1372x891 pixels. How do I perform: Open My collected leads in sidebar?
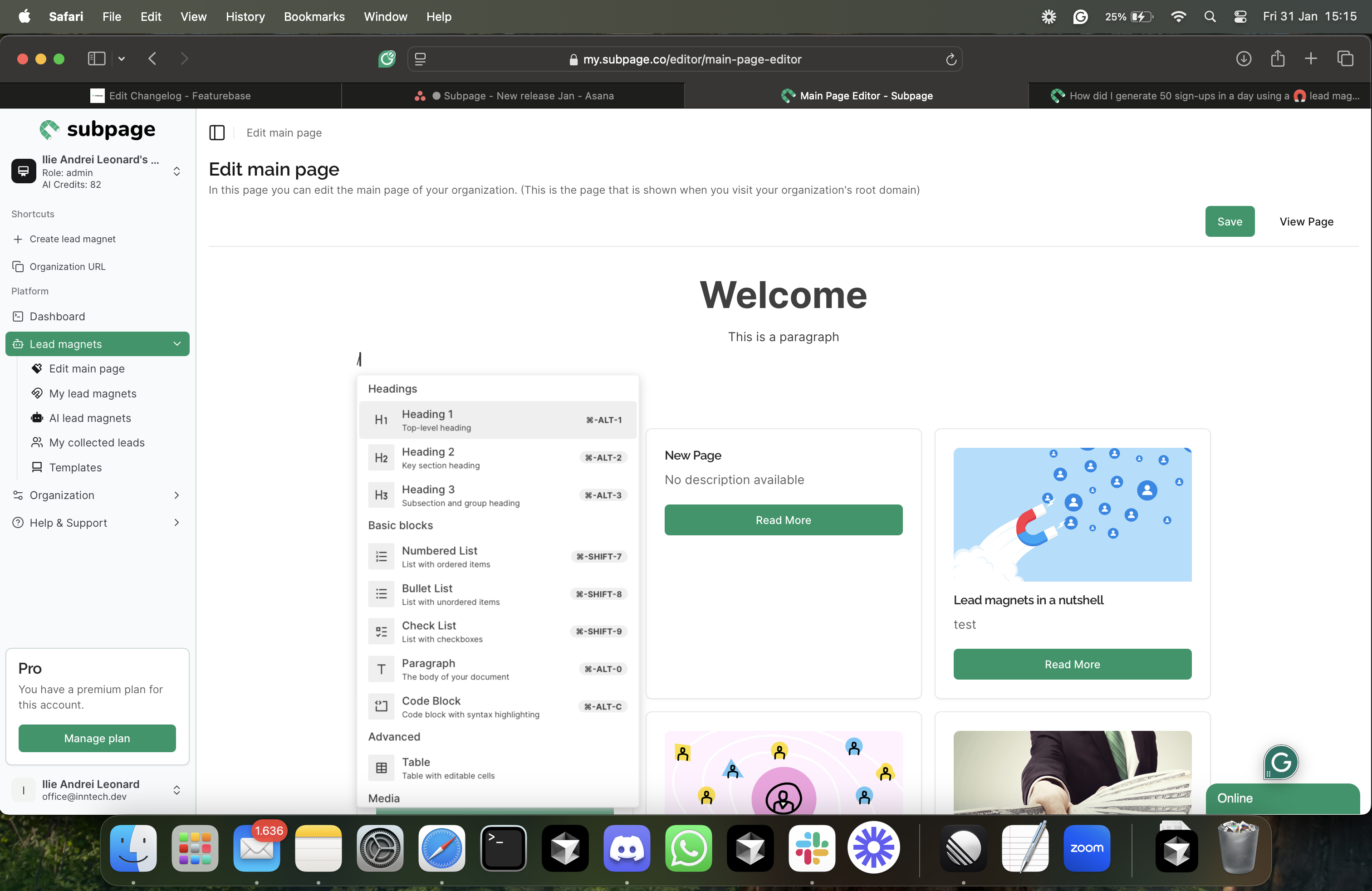coord(97,443)
